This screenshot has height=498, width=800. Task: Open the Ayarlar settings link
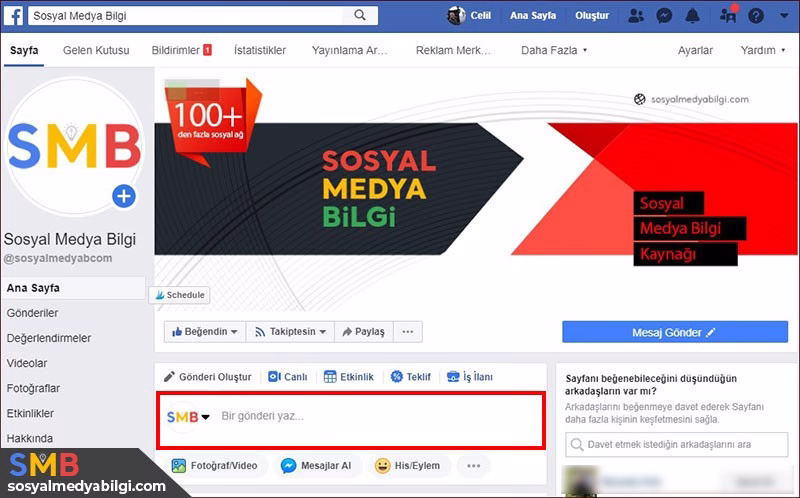pyautogui.click(x=695, y=50)
